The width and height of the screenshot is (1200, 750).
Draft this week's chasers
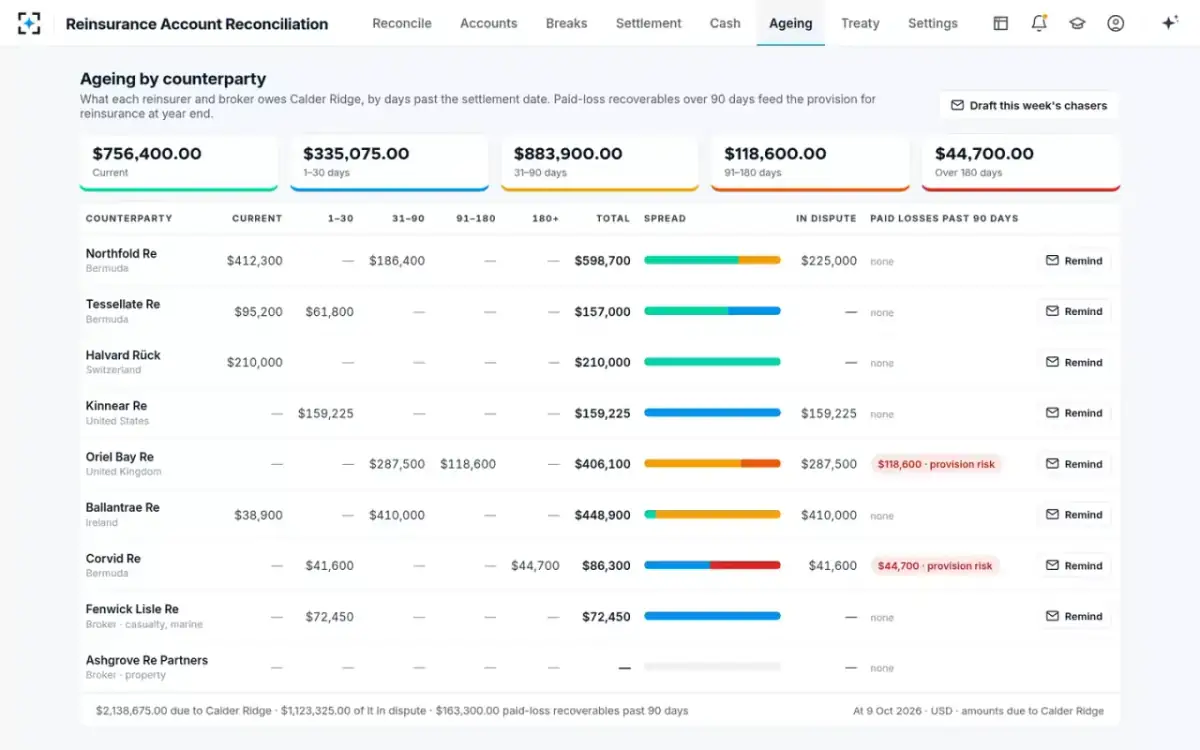[x=1029, y=105]
